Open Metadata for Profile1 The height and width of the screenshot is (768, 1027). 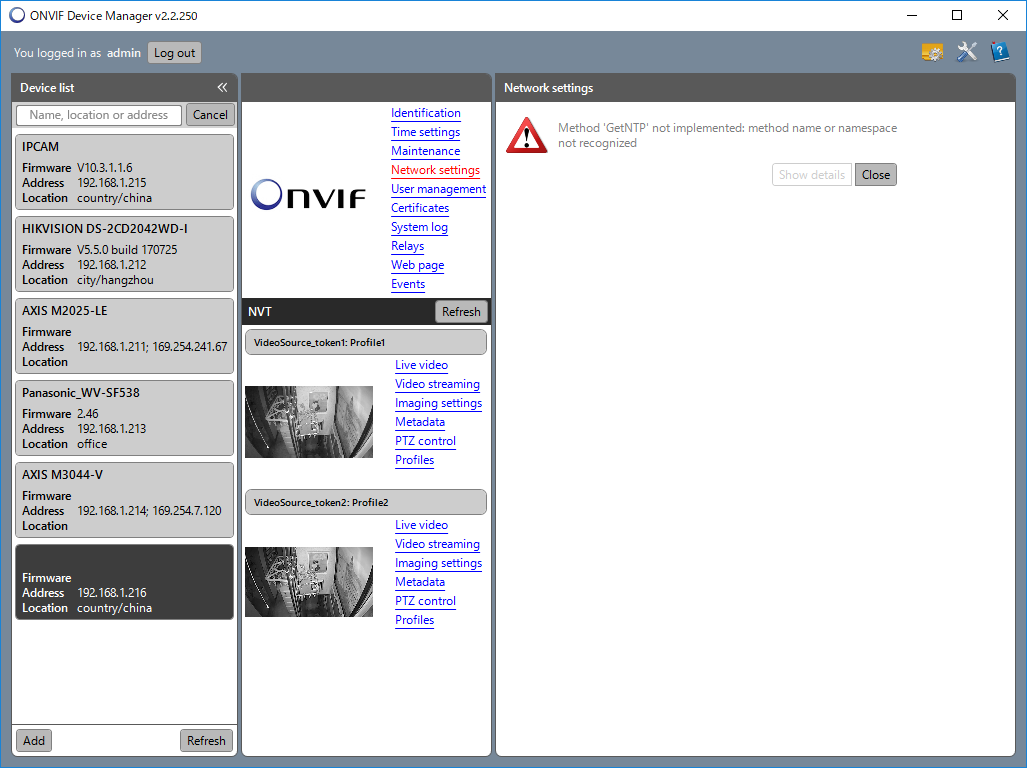(x=420, y=422)
